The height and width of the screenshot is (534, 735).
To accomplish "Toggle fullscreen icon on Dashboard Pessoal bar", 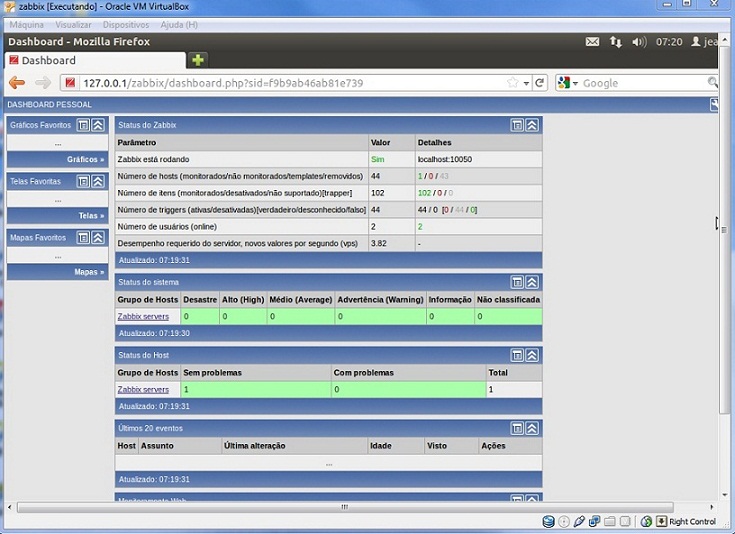I will tap(714, 105).
